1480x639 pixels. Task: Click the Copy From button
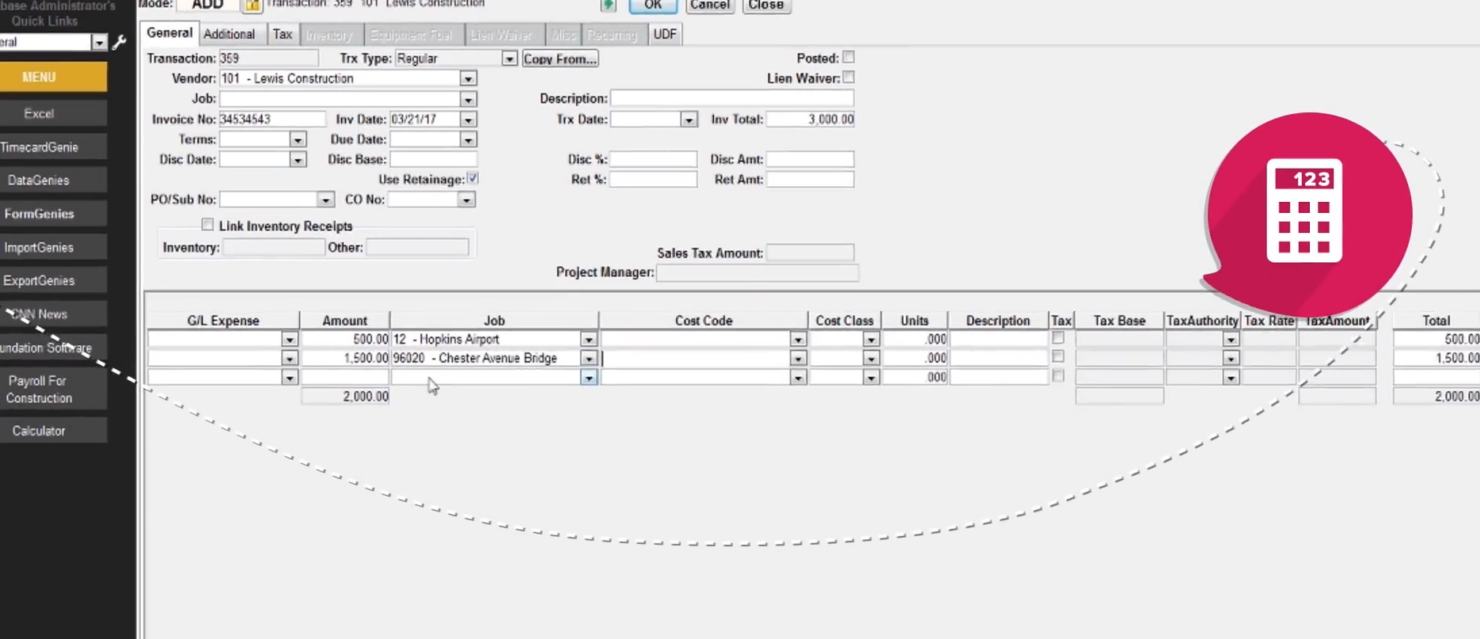[559, 59]
